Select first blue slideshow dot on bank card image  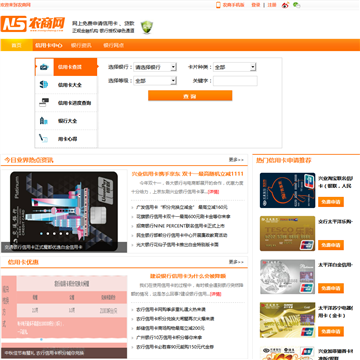pyautogui.click(x=41, y=234)
